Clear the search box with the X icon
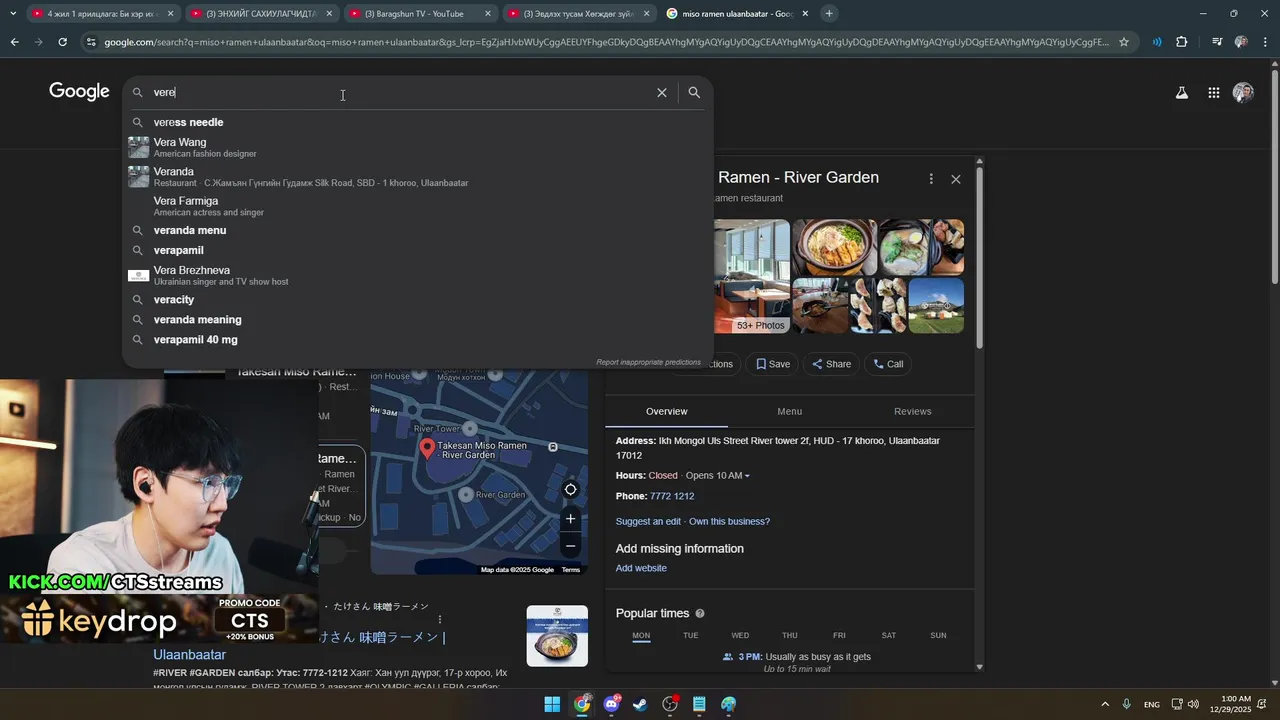This screenshot has width=1280, height=720. 661,92
